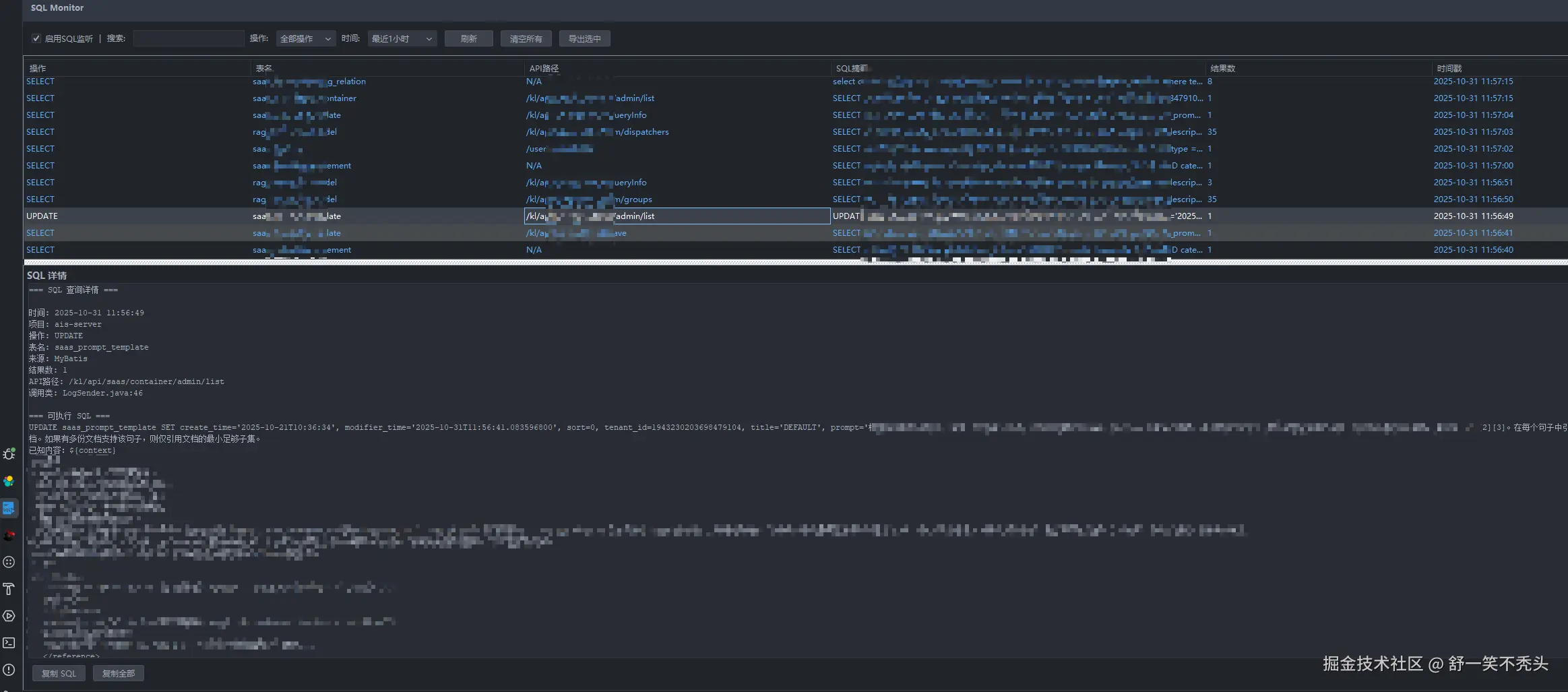
Task: Select the row timestamped 2025-10-31 11:57:02
Action: (x=795, y=149)
